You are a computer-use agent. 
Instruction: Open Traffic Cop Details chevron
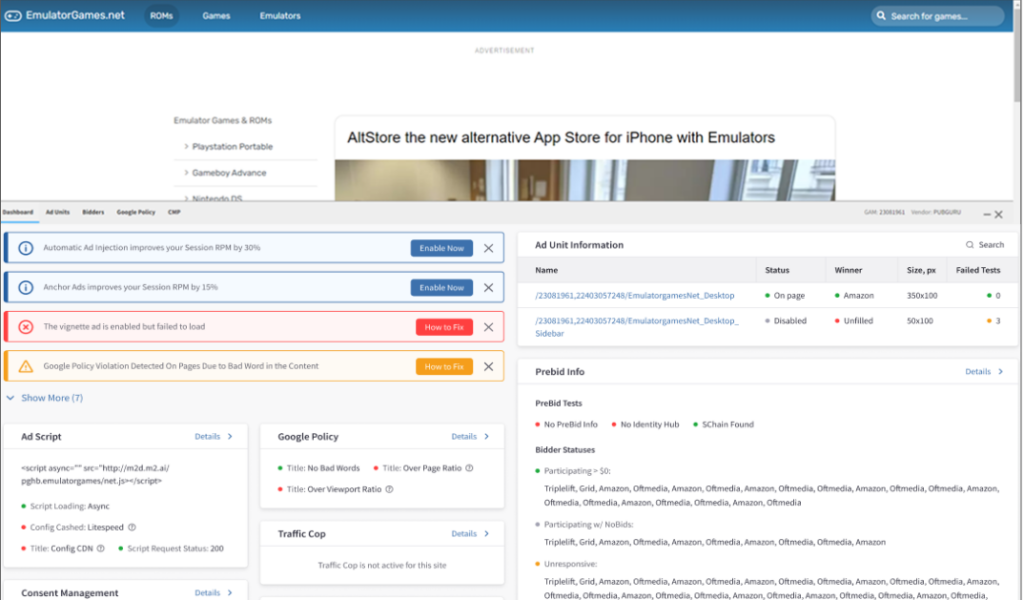(x=487, y=533)
